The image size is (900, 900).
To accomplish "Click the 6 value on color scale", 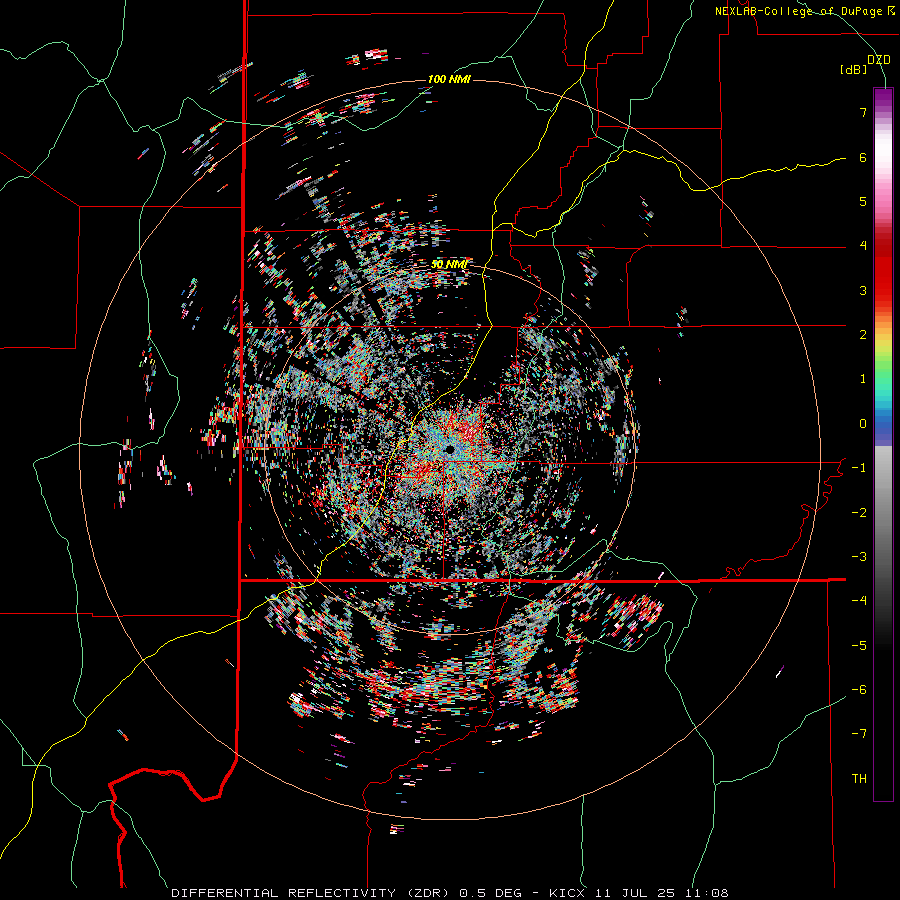I will point(863,157).
